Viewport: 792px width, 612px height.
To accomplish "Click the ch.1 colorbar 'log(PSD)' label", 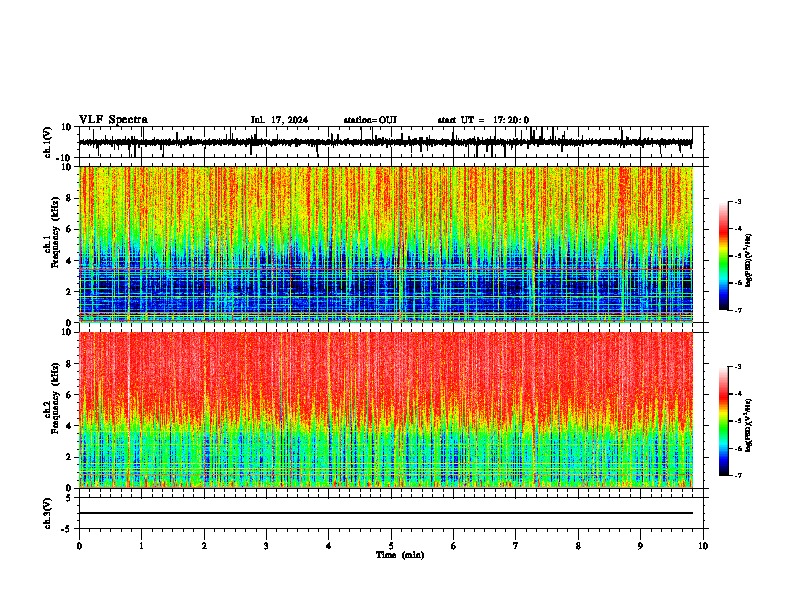I will point(748,261).
